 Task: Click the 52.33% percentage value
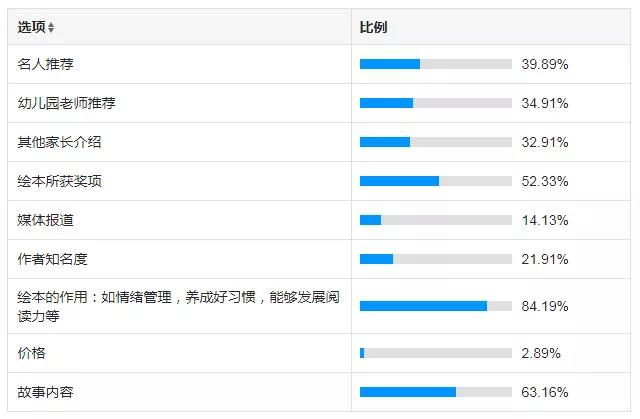[544, 181]
